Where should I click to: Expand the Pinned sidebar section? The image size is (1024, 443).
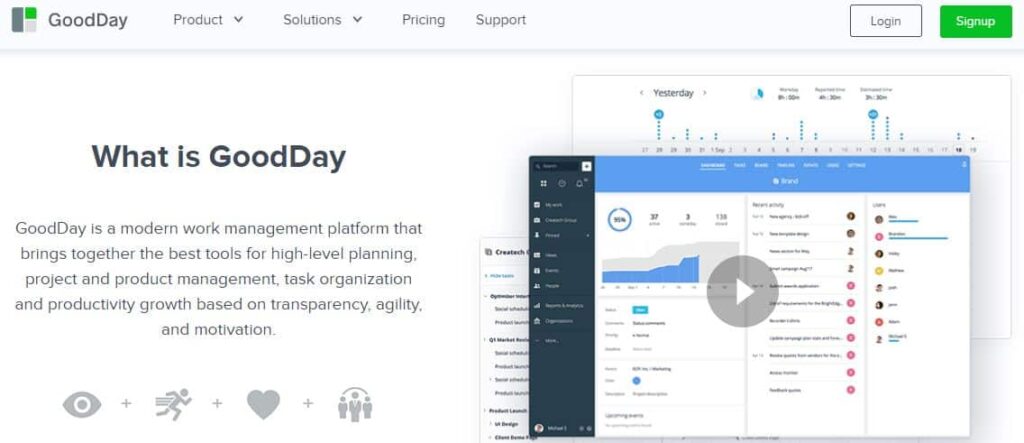(x=562, y=235)
